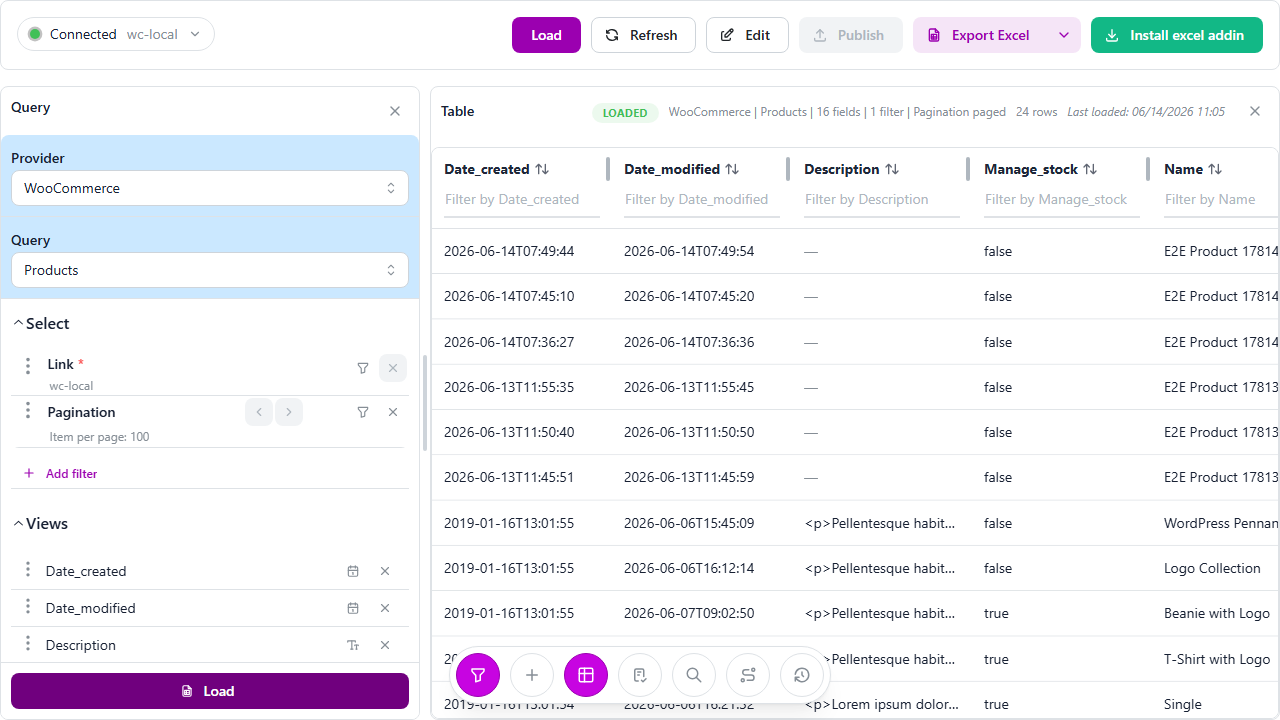Screen dimensions: 1280x720
Task: Open history via the clock icon
Action: click(802, 675)
